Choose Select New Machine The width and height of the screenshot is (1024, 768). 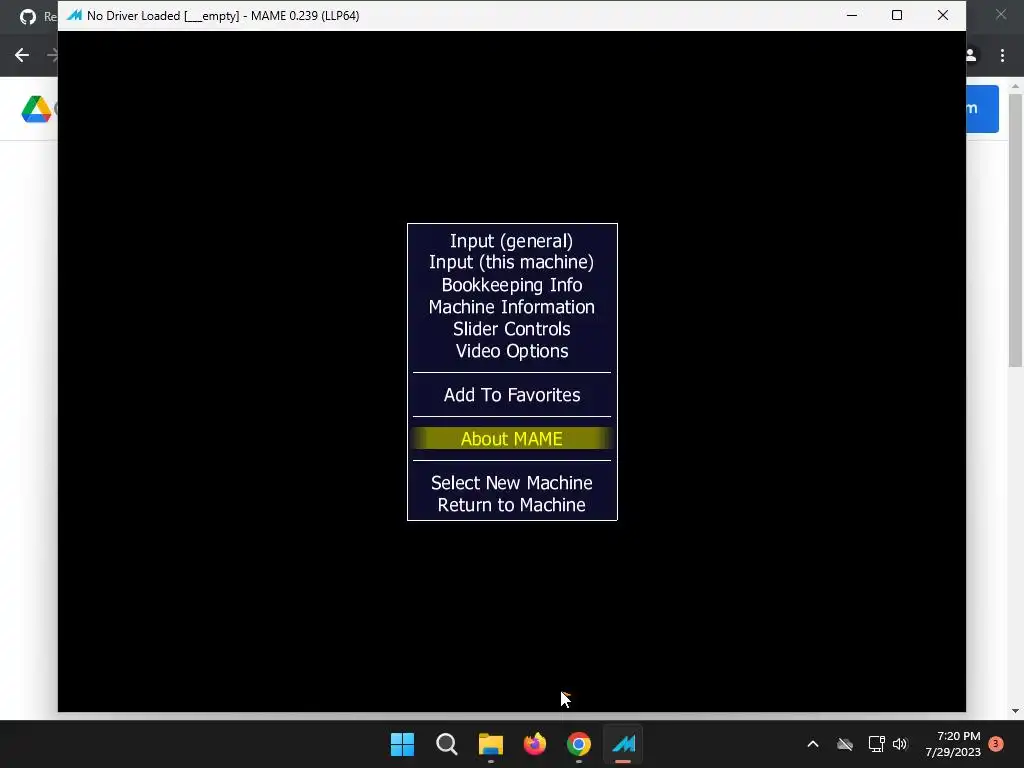[x=511, y=483]
